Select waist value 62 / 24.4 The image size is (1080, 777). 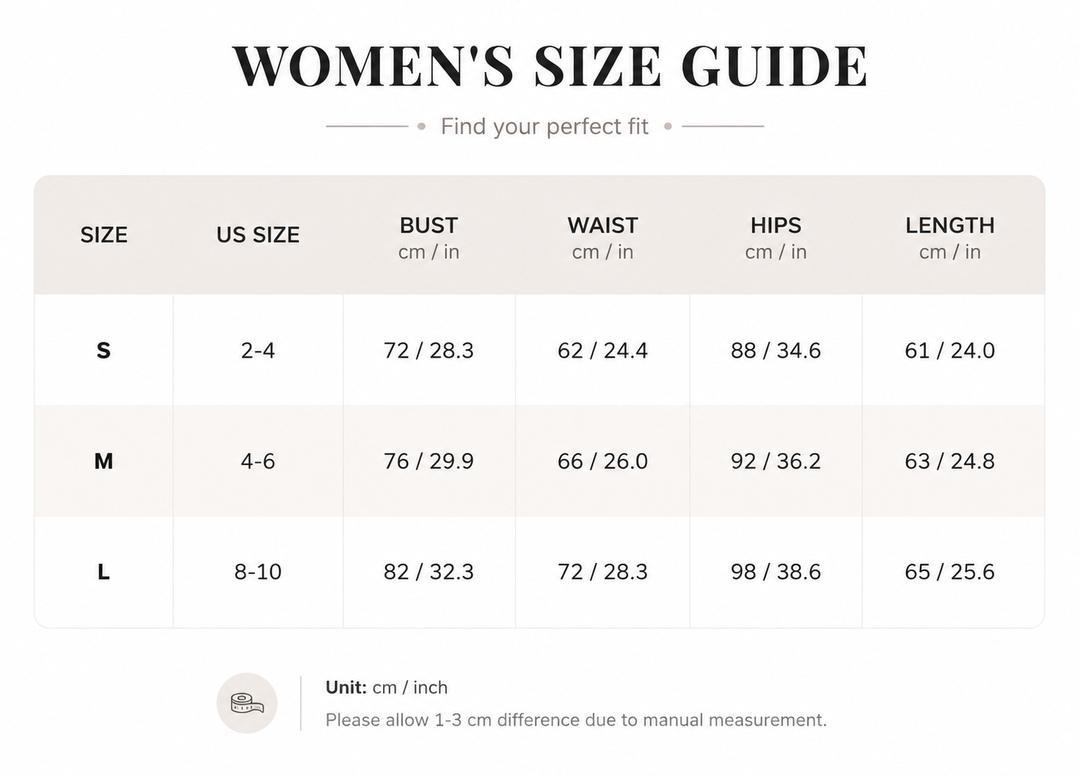click(x=603, y=351)
